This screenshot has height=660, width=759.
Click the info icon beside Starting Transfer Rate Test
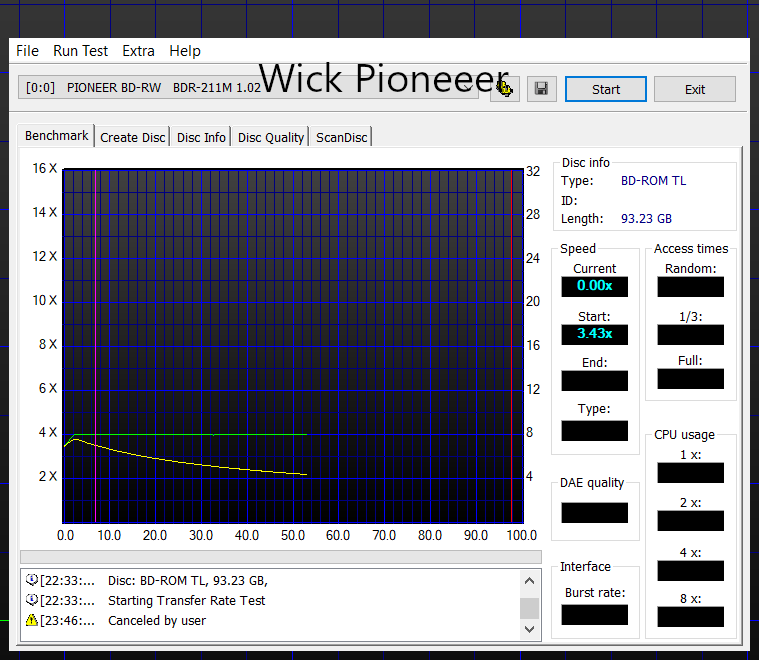[31, 600]
